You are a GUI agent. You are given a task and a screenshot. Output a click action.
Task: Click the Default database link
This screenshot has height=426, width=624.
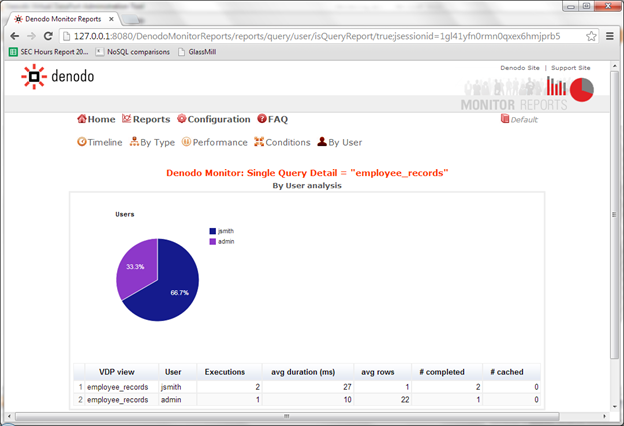(x=524, y=119)
